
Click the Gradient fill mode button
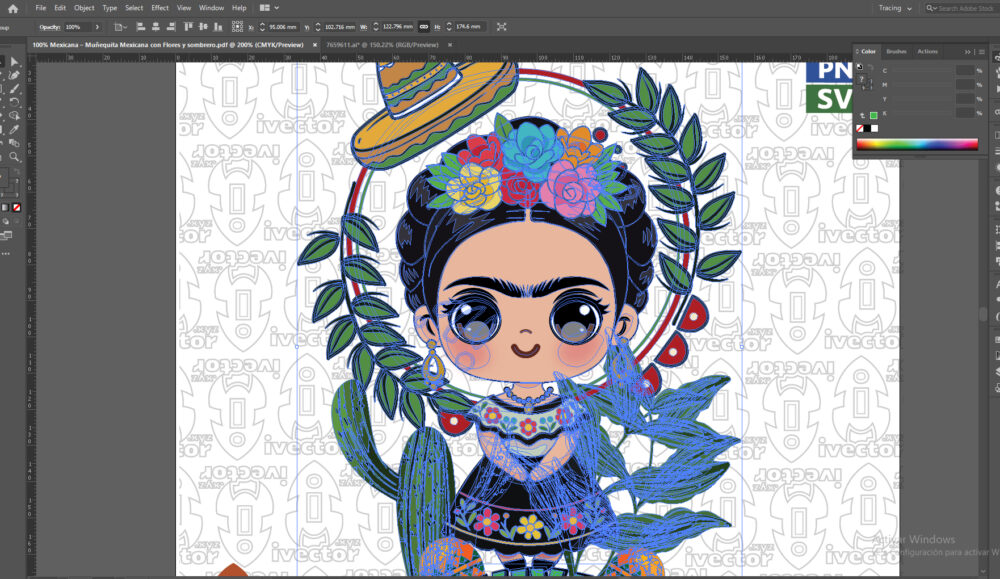click(6, 207)
